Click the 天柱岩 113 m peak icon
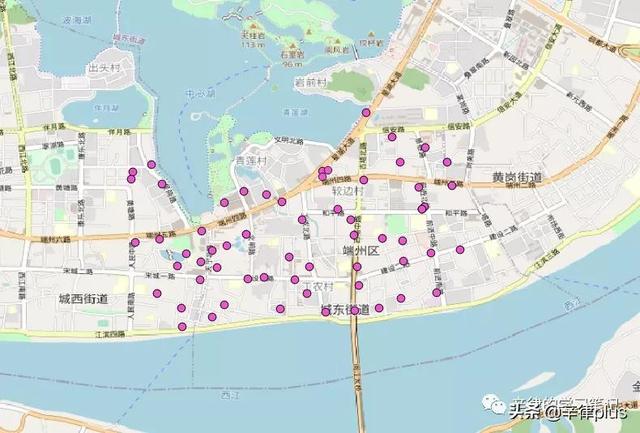 252,26
